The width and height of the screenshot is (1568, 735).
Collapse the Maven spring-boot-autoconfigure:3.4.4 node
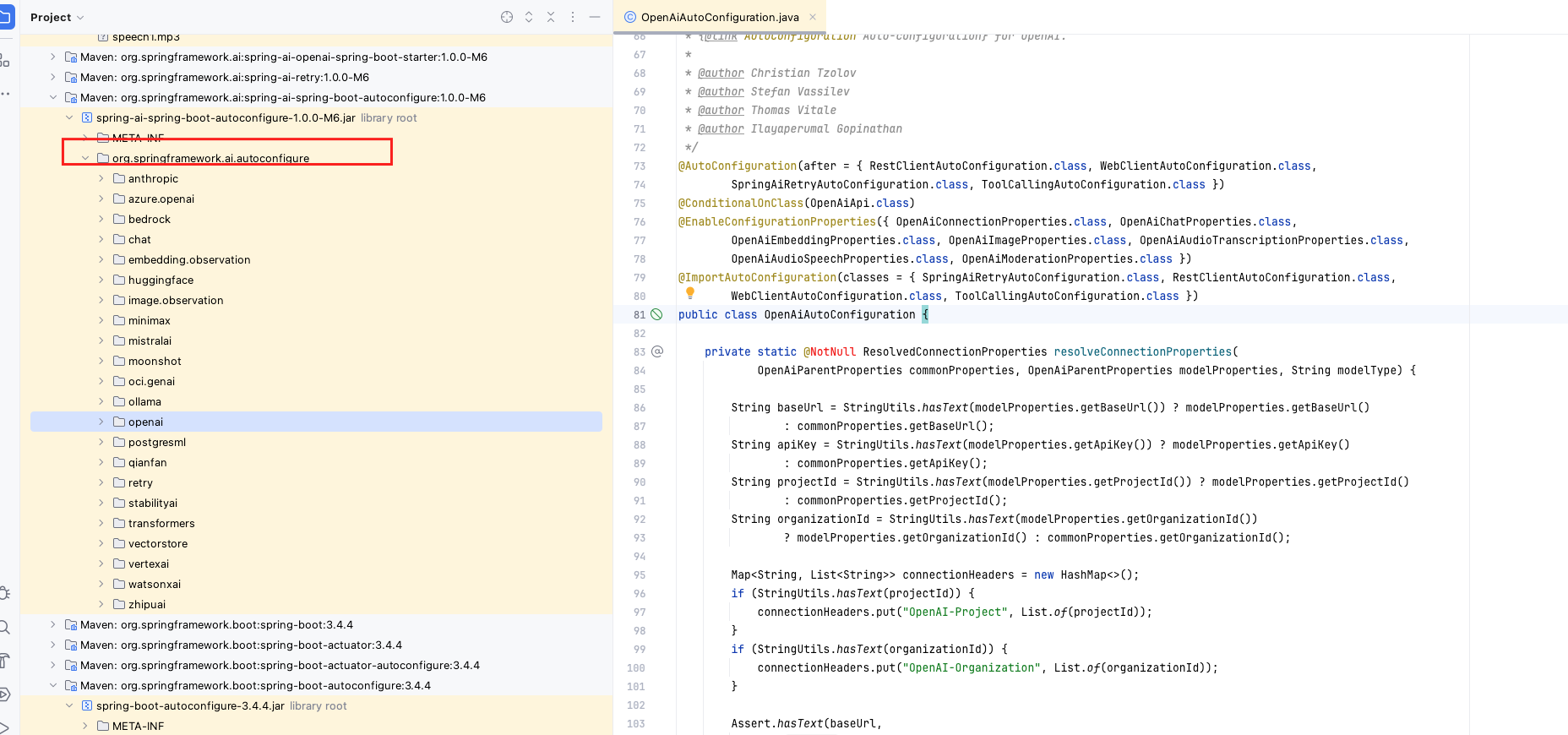(x=53, y=686)
